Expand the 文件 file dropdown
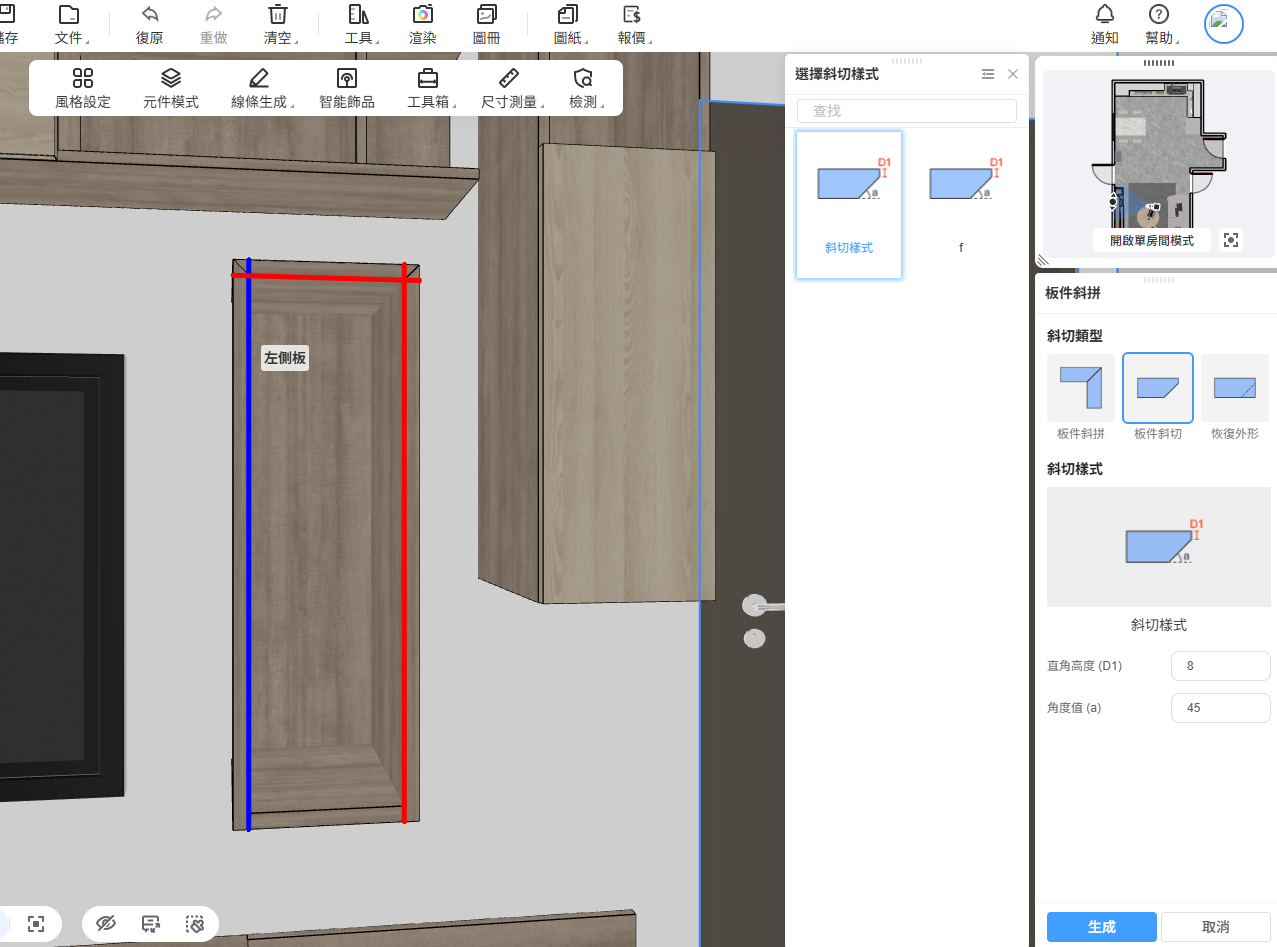The height and width of the screenshot is (947, 1277). (x=69, y=24)
